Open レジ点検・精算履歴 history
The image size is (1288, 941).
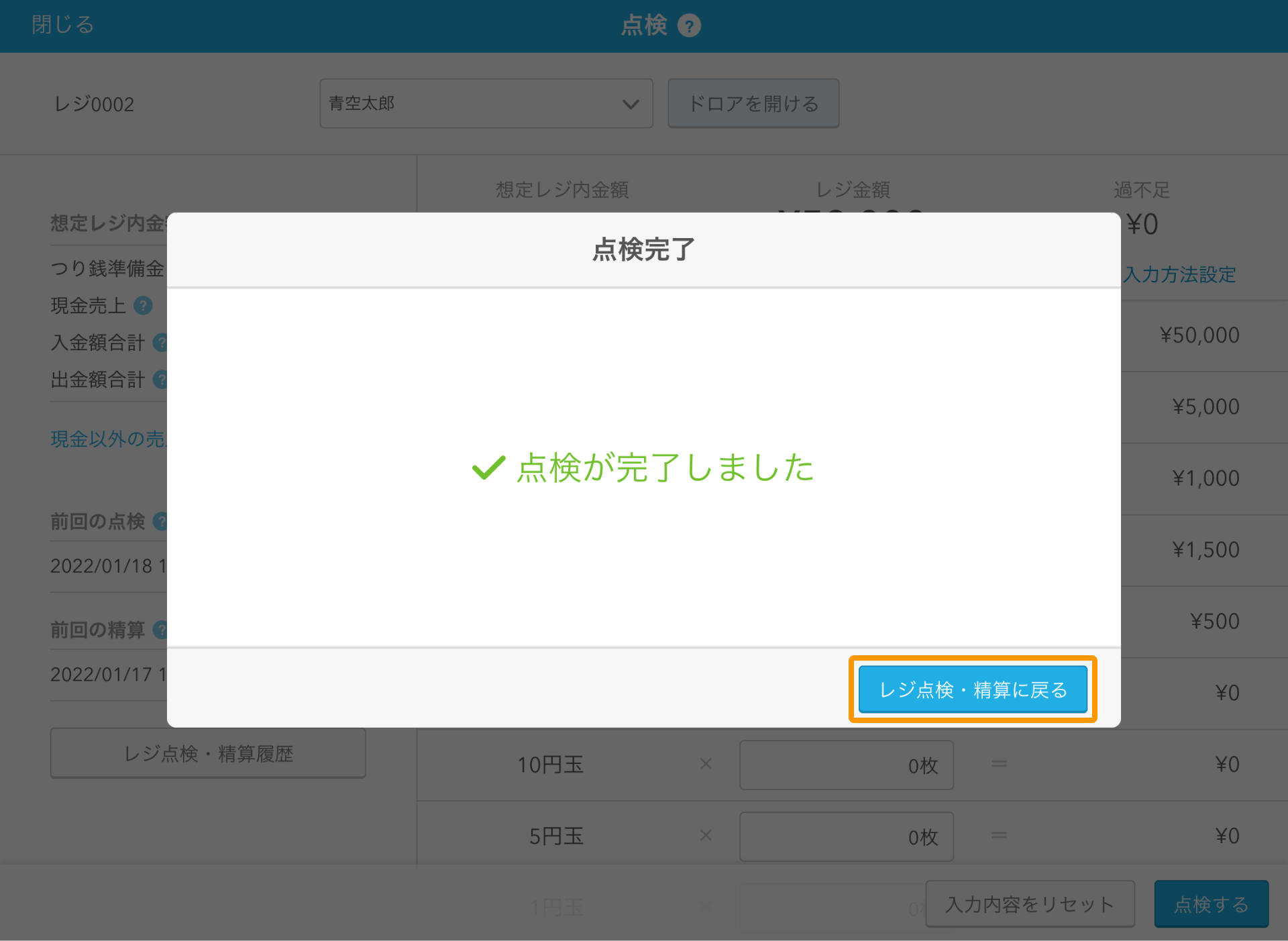(x=208, y=753)
